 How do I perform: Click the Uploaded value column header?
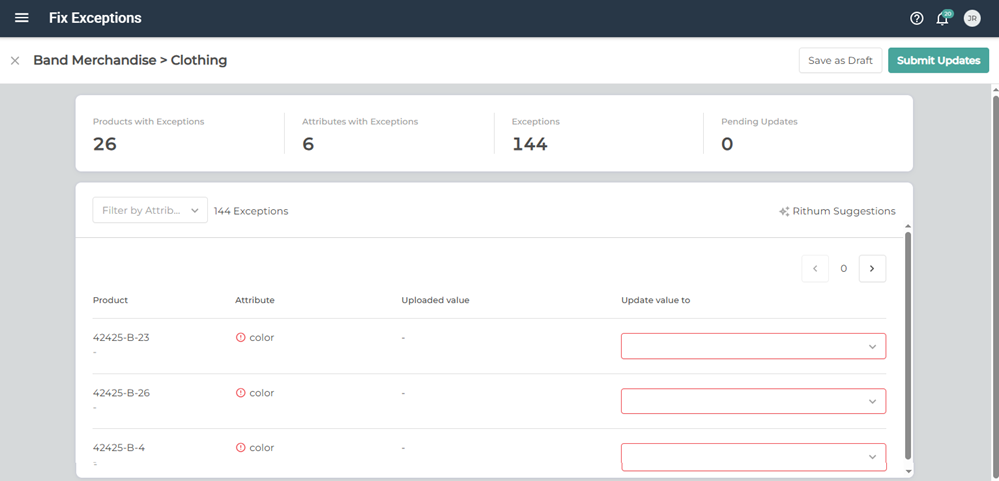[x=435, y=300]
